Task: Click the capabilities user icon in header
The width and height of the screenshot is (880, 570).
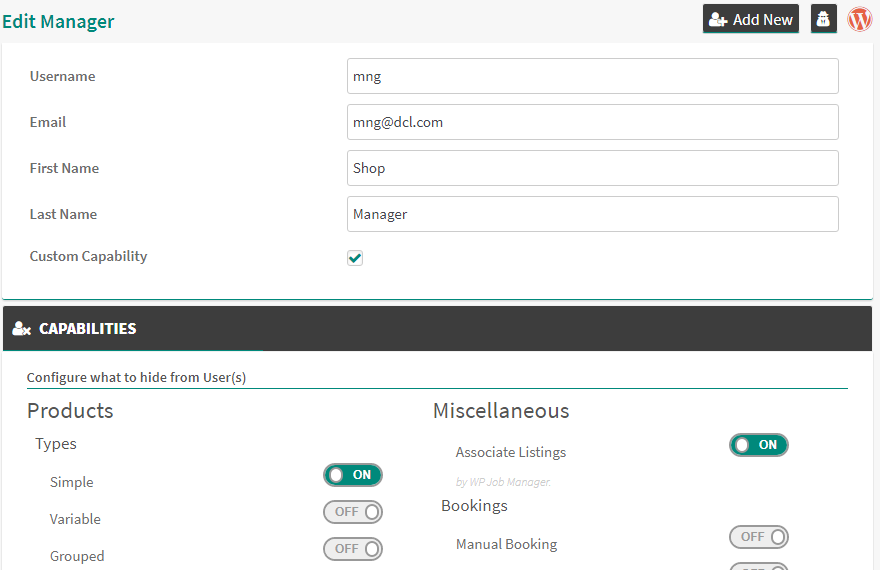Action: [x=21, y=329]
